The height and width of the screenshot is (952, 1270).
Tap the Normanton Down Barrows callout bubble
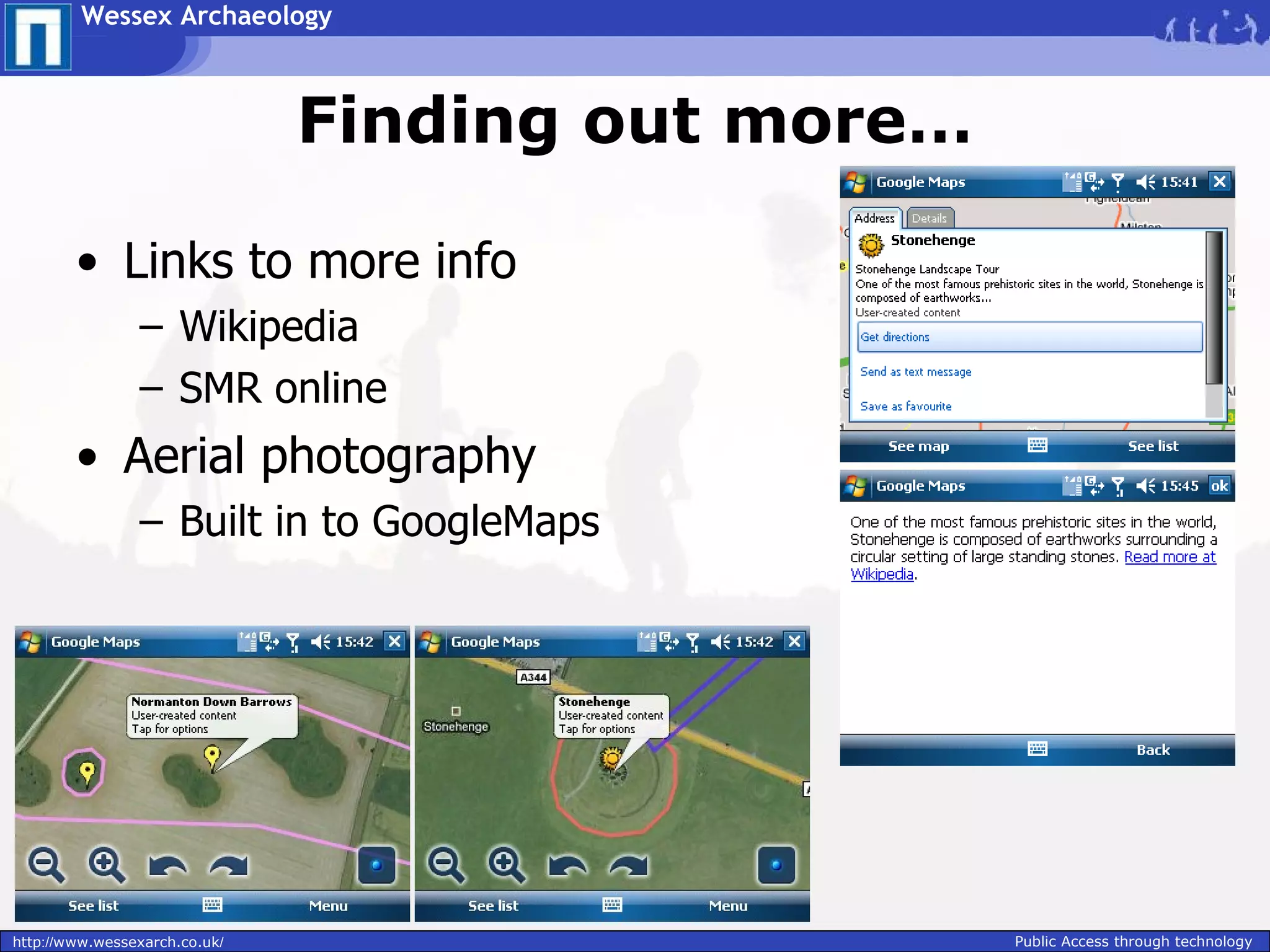point(211,715)
